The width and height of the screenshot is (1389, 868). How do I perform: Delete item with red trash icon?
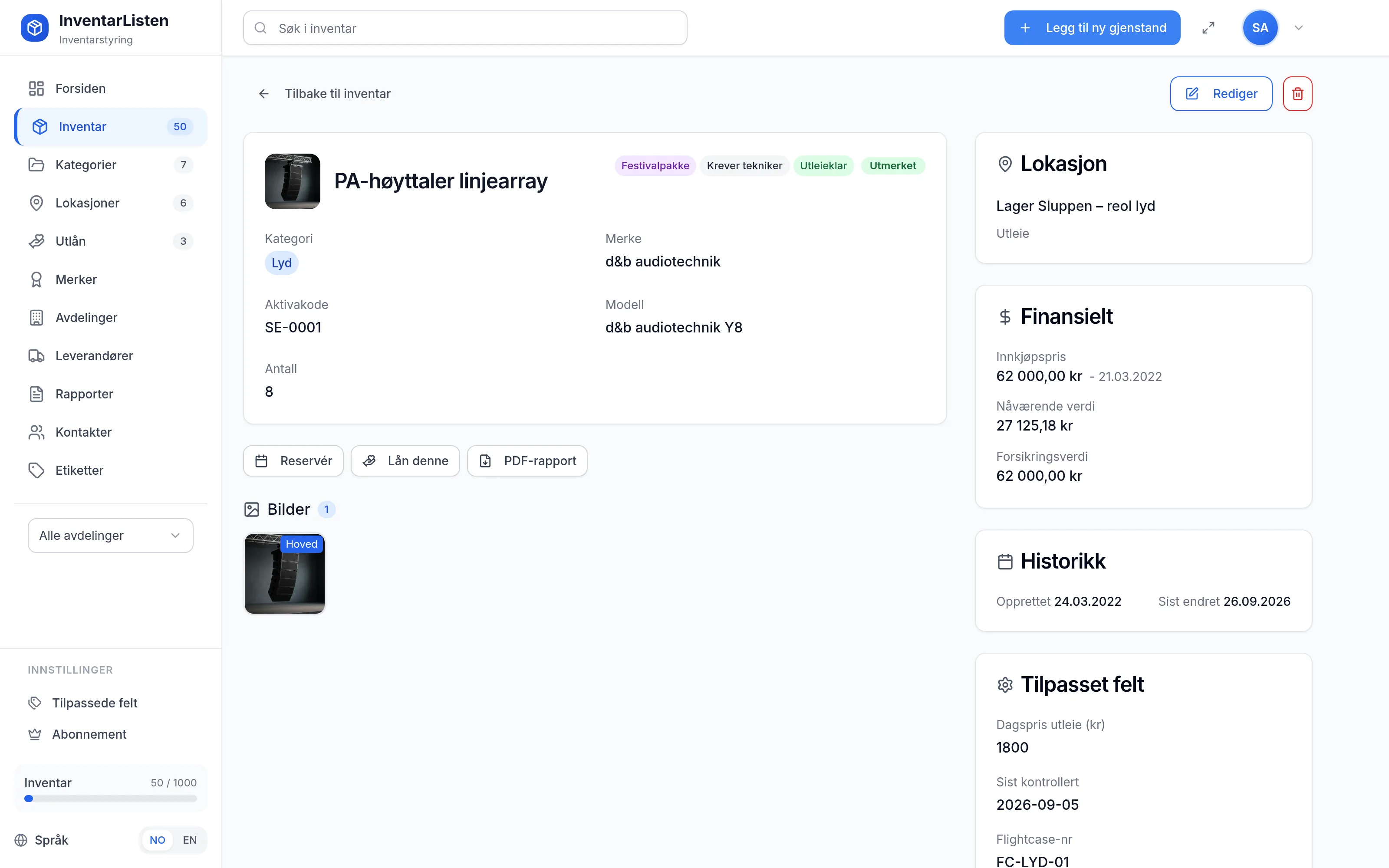(1297, 94)
